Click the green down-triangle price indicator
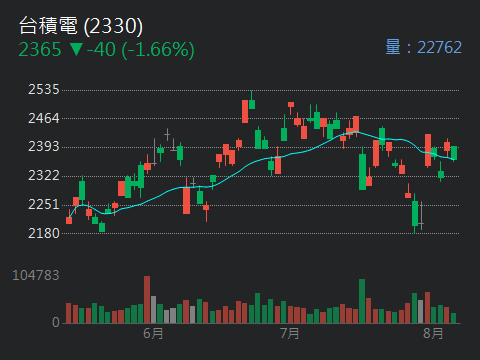Screen dimensions: 480x360 pos(76,49)
